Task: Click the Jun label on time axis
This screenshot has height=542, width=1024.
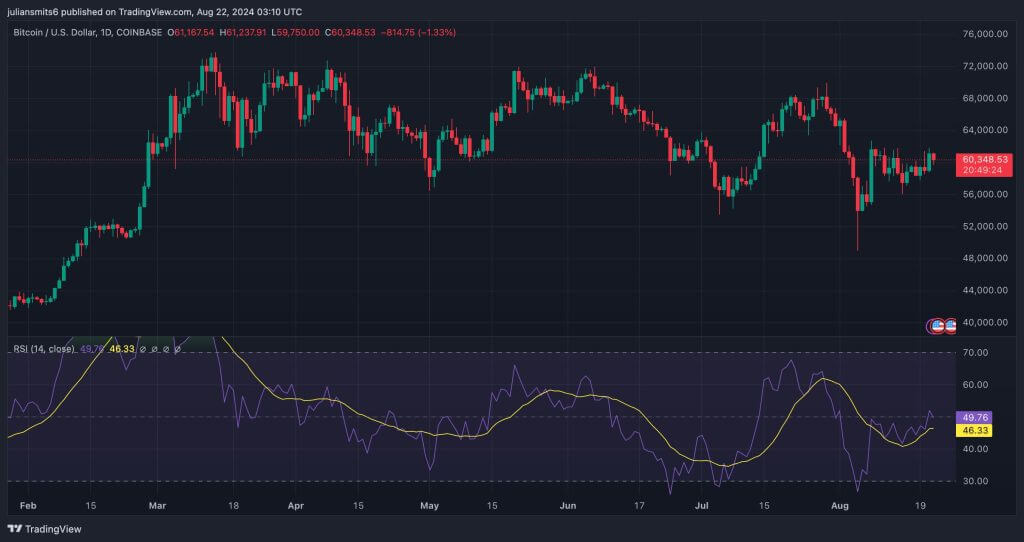Action: pyautogui.click(x=568, y=505)
